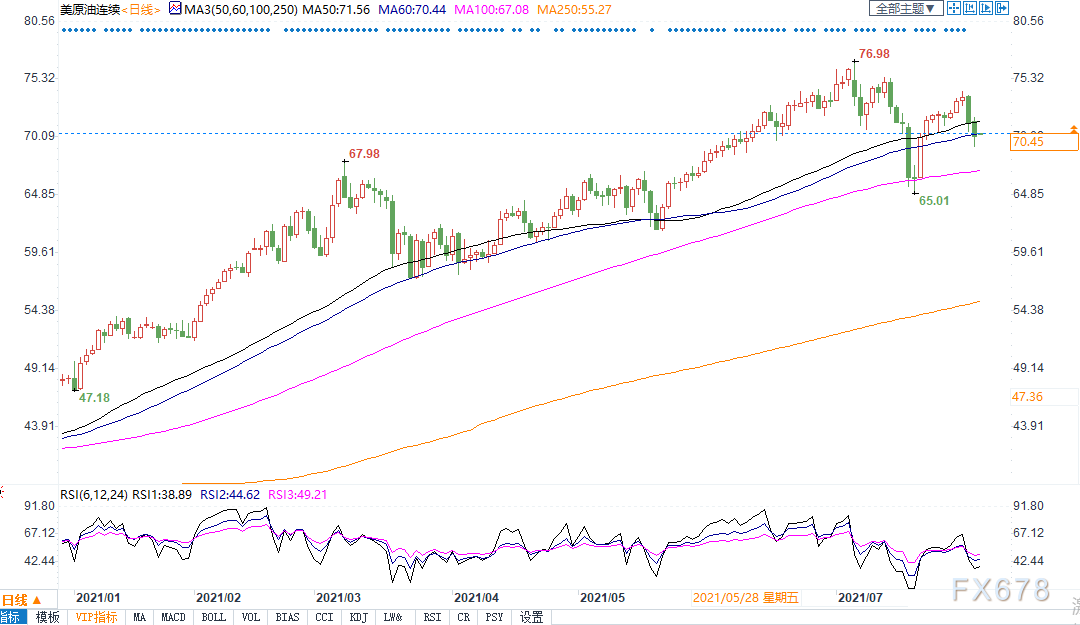
Task: Click the crosshair cursor icon at top right
Action: point(954,8)
